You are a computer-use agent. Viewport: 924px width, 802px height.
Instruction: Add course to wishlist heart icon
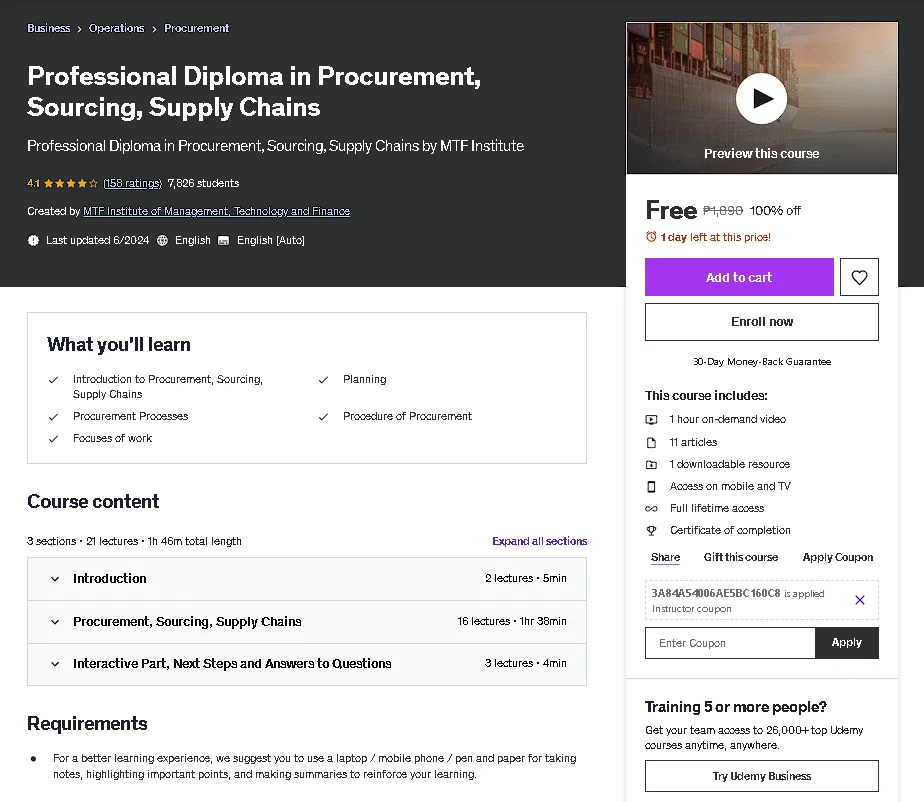tap(859, 277)
